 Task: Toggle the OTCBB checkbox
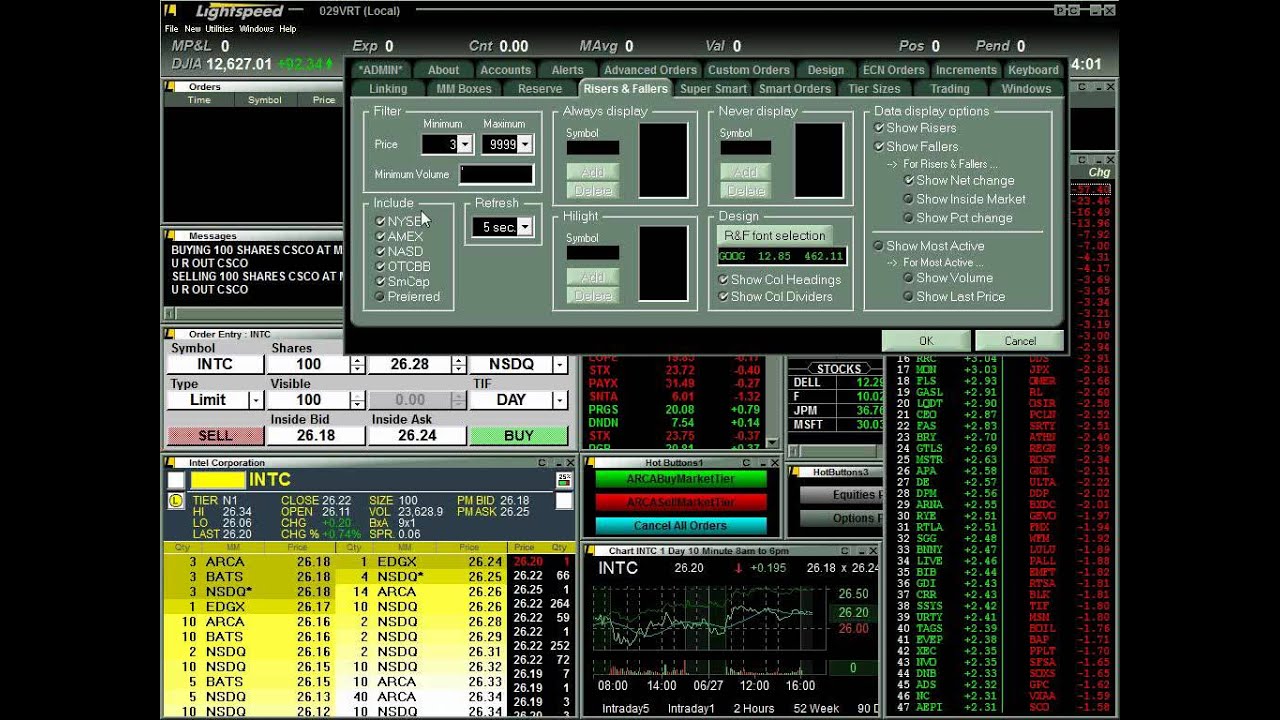[380, 266]
